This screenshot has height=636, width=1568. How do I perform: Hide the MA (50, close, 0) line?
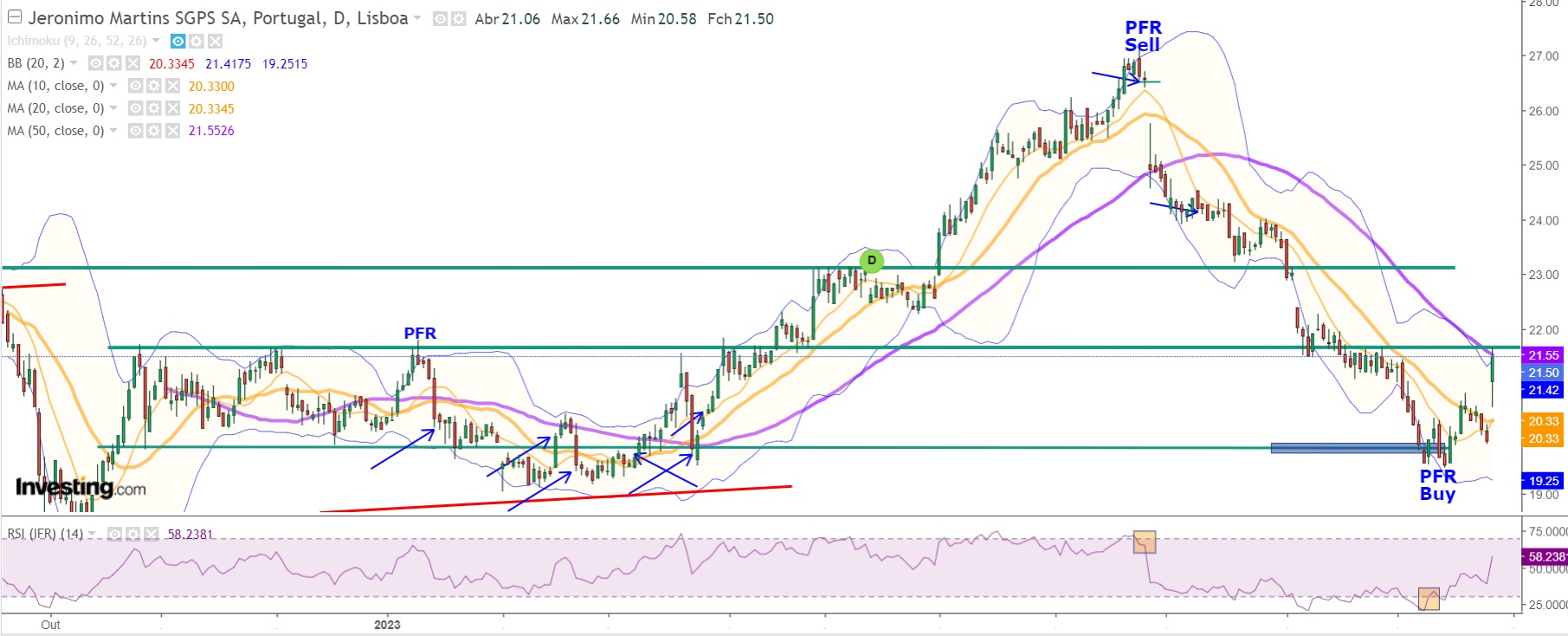pos(135,131)
